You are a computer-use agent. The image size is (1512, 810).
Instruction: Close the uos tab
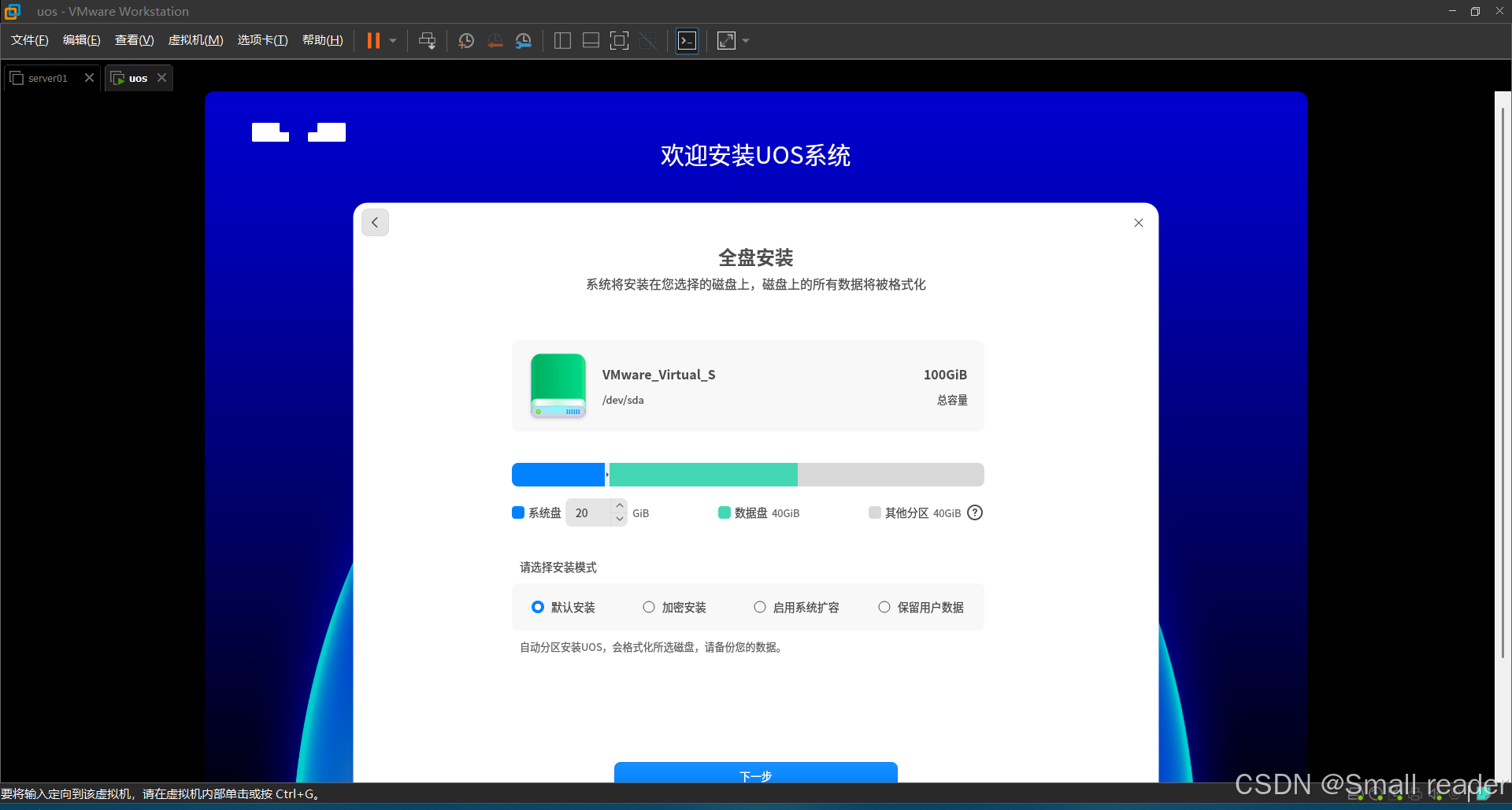[x=161, y=77]
